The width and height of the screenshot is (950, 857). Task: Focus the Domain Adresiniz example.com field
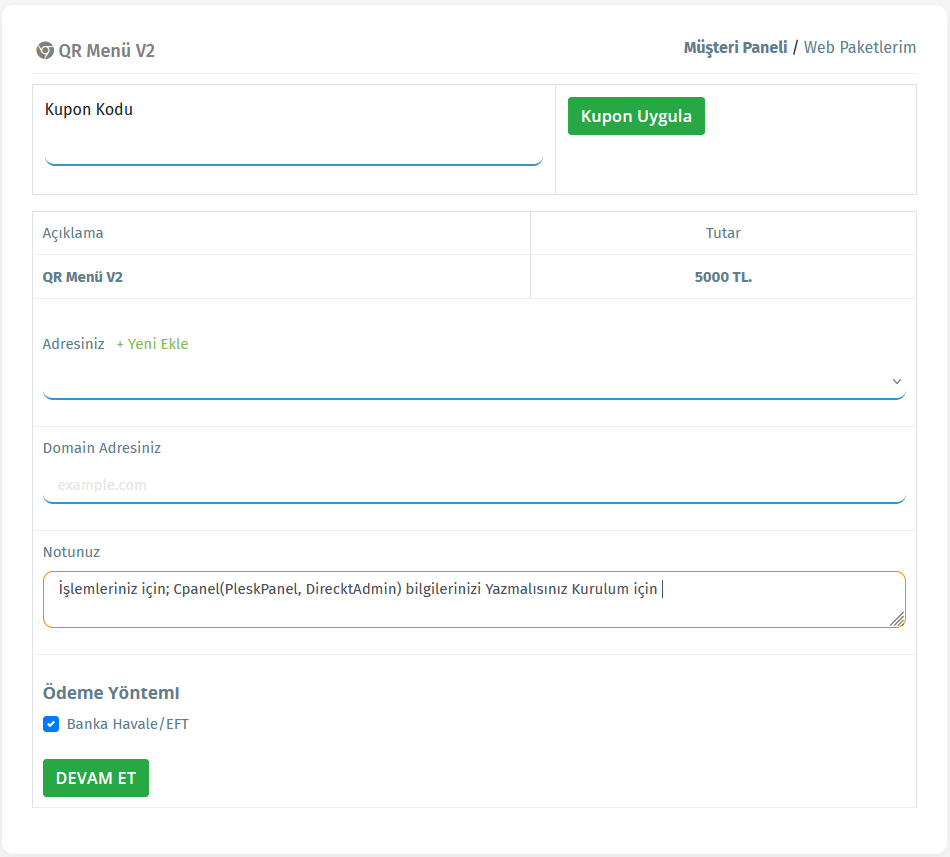click(x=473, y=485)
